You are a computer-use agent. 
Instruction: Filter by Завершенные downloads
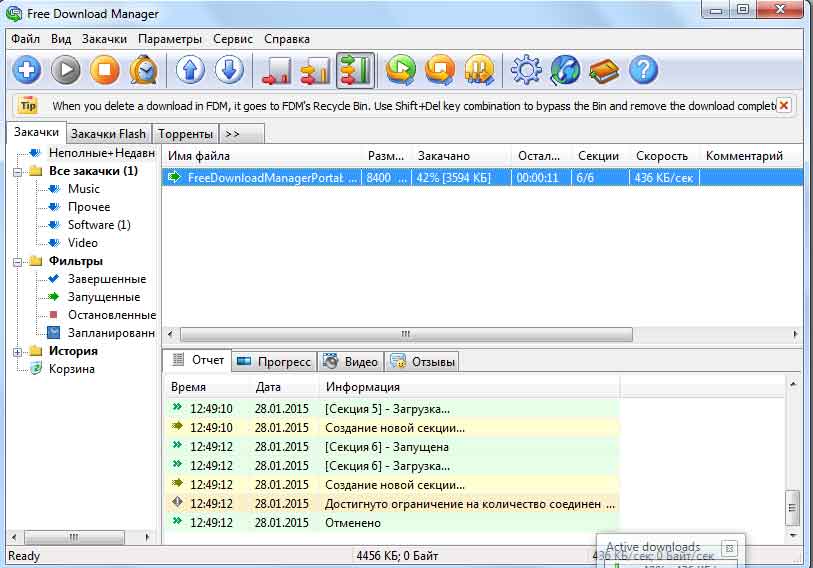coord(107,279)
